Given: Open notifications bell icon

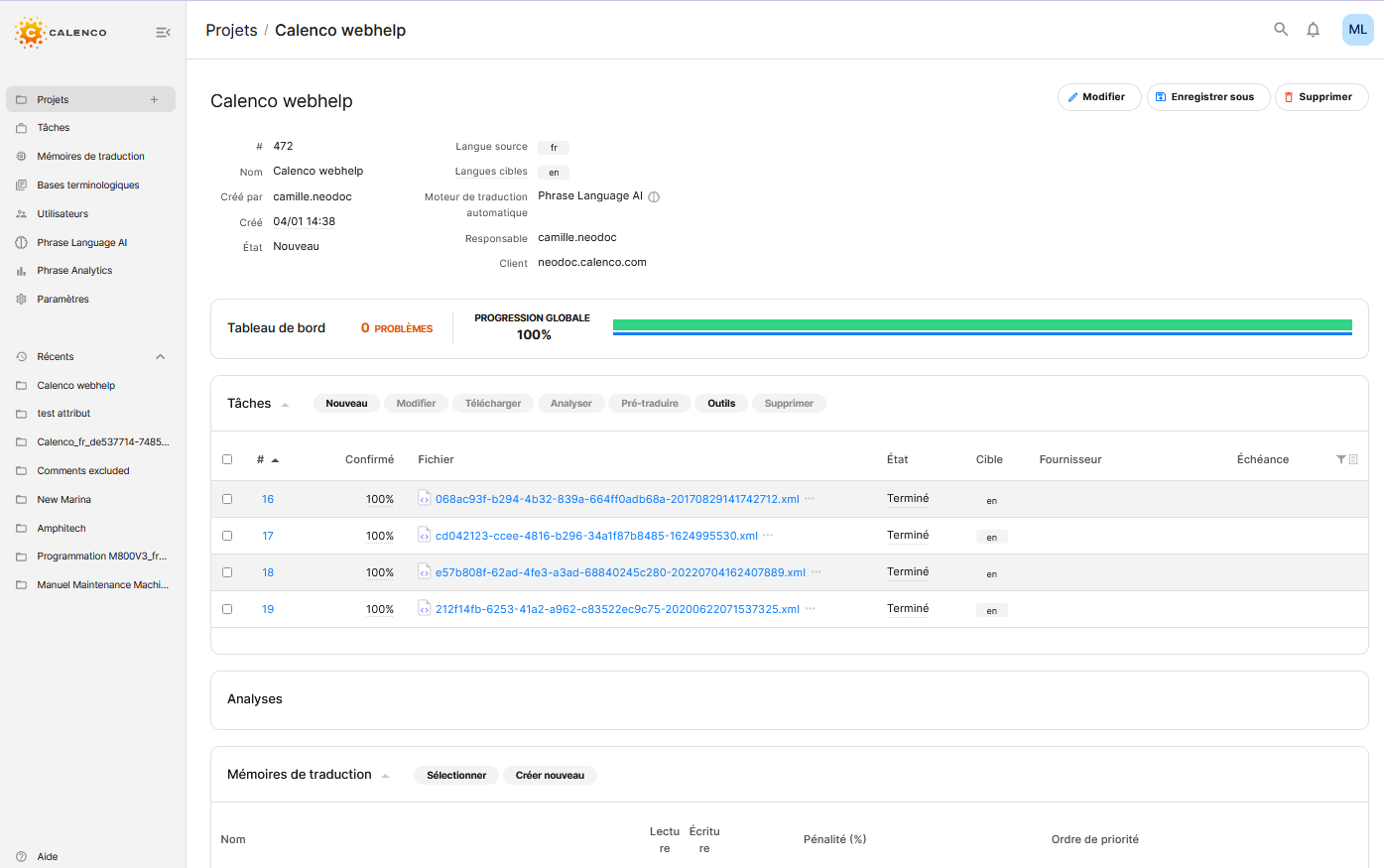Looking at the screenshot, I should [x=1313, y=30].
